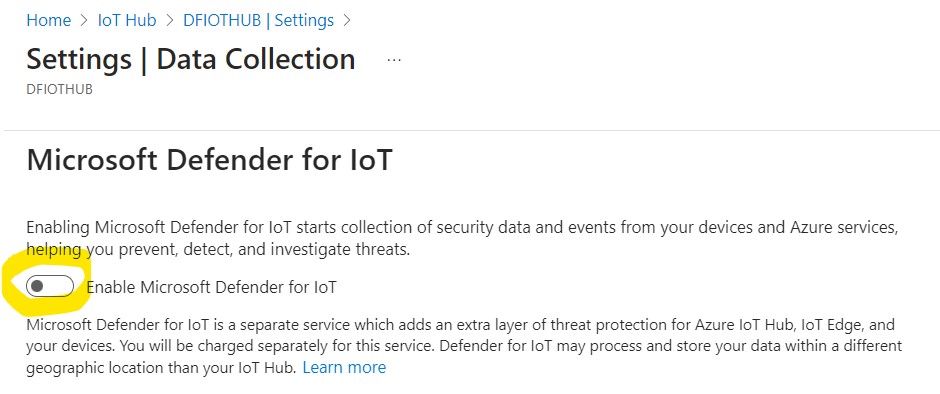Go to Home in the breadcrumb
The height and width of the screenshot is (394, 940).
pyautogui.click(x=49, y=20)
